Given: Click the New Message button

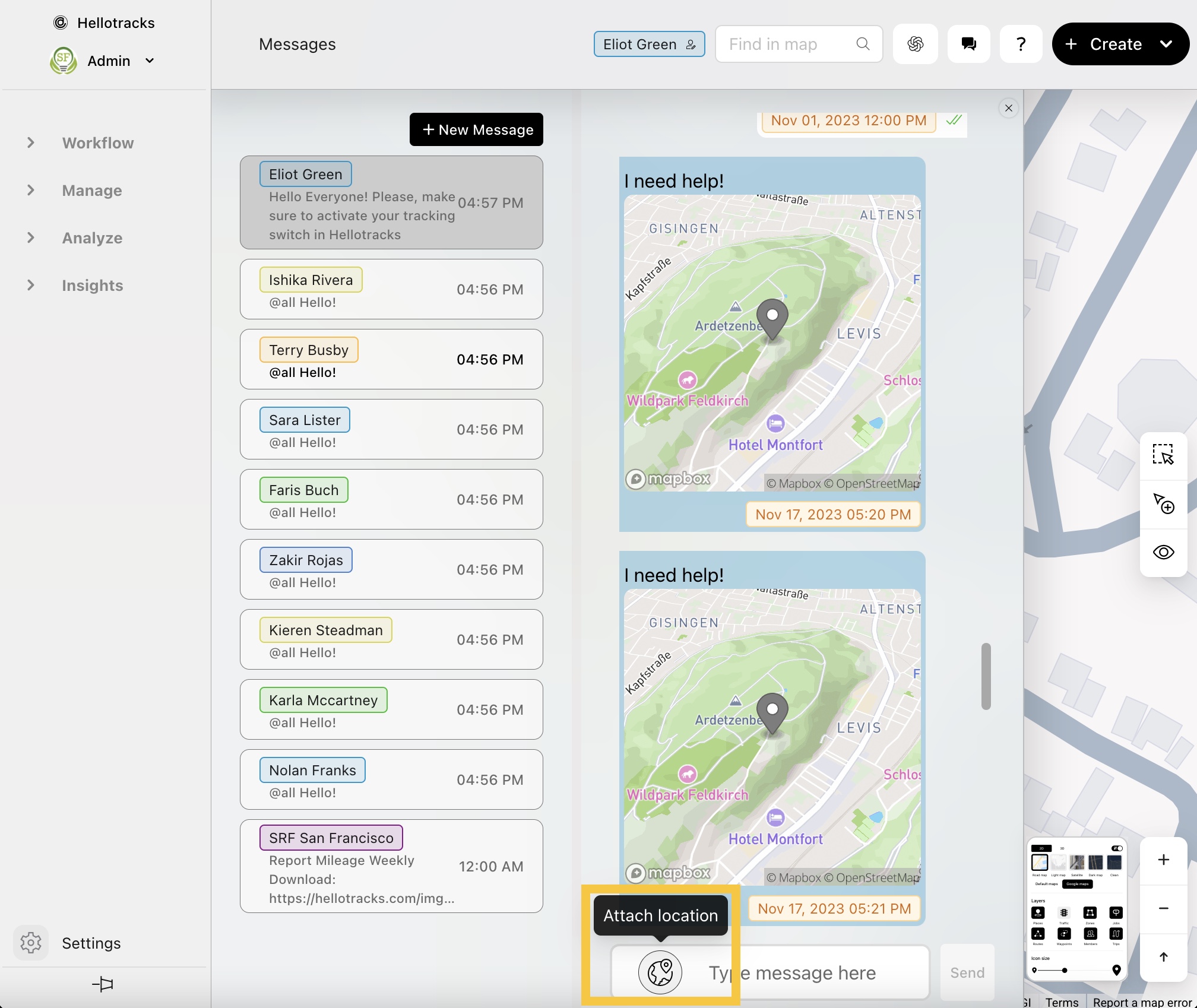Looking at the screenshot, I should pyautogui.click(x=476, y=129).
